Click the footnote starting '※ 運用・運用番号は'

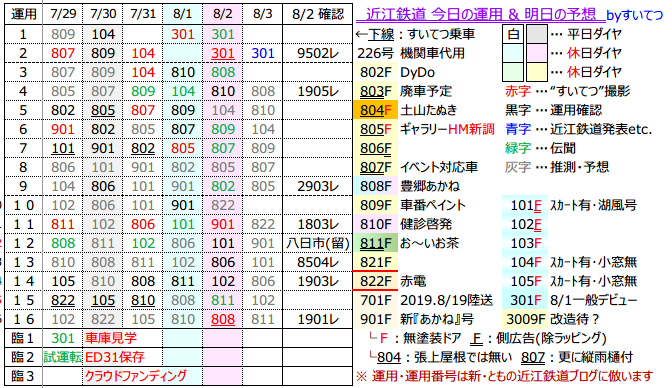pyautogui.click(x=504, y=376)
